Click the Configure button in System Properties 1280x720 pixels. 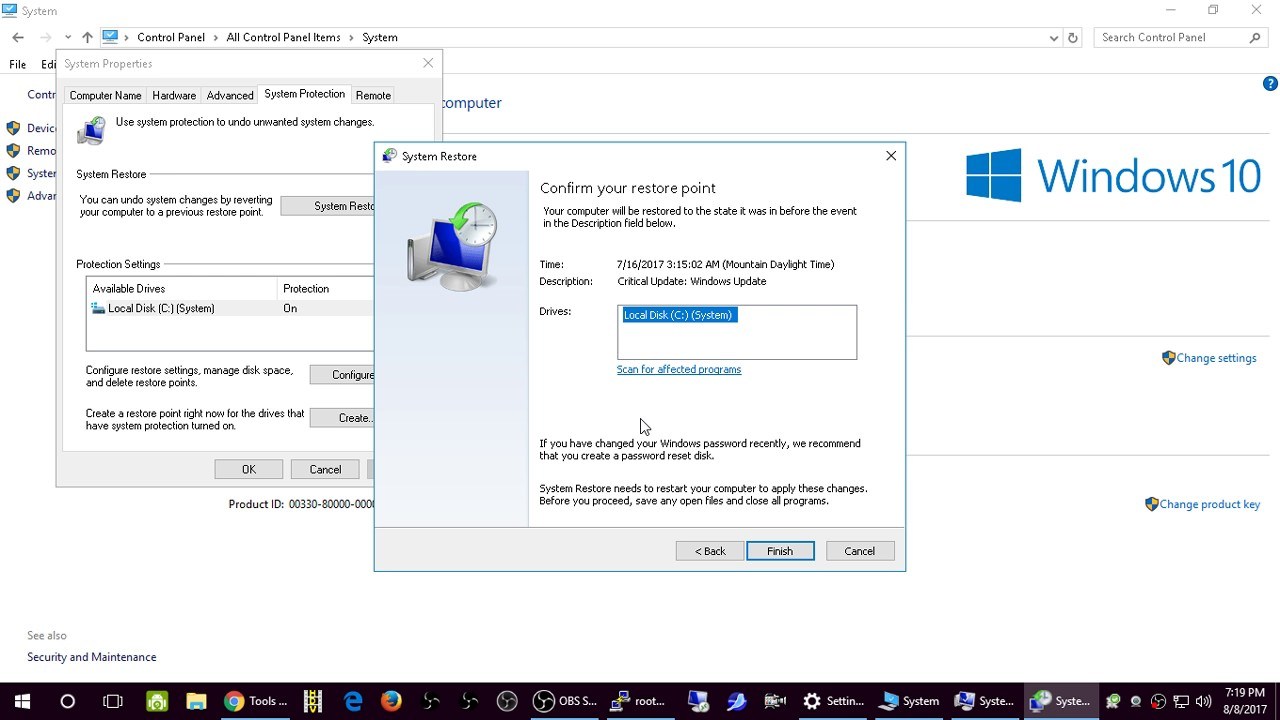pyautogui.click(x=342, y=375)
